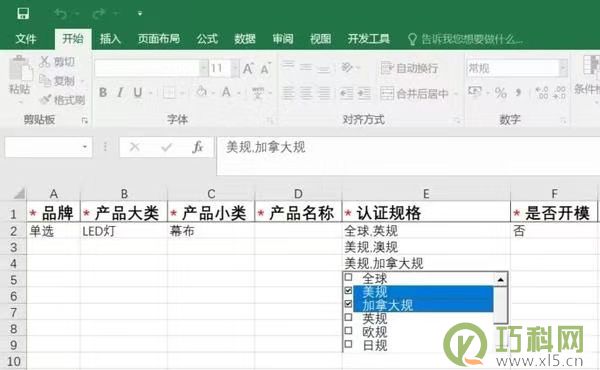The image size is (600, 370).
Task: Open the 数据 ribbon tab
Action: click(x=245, y=39)
